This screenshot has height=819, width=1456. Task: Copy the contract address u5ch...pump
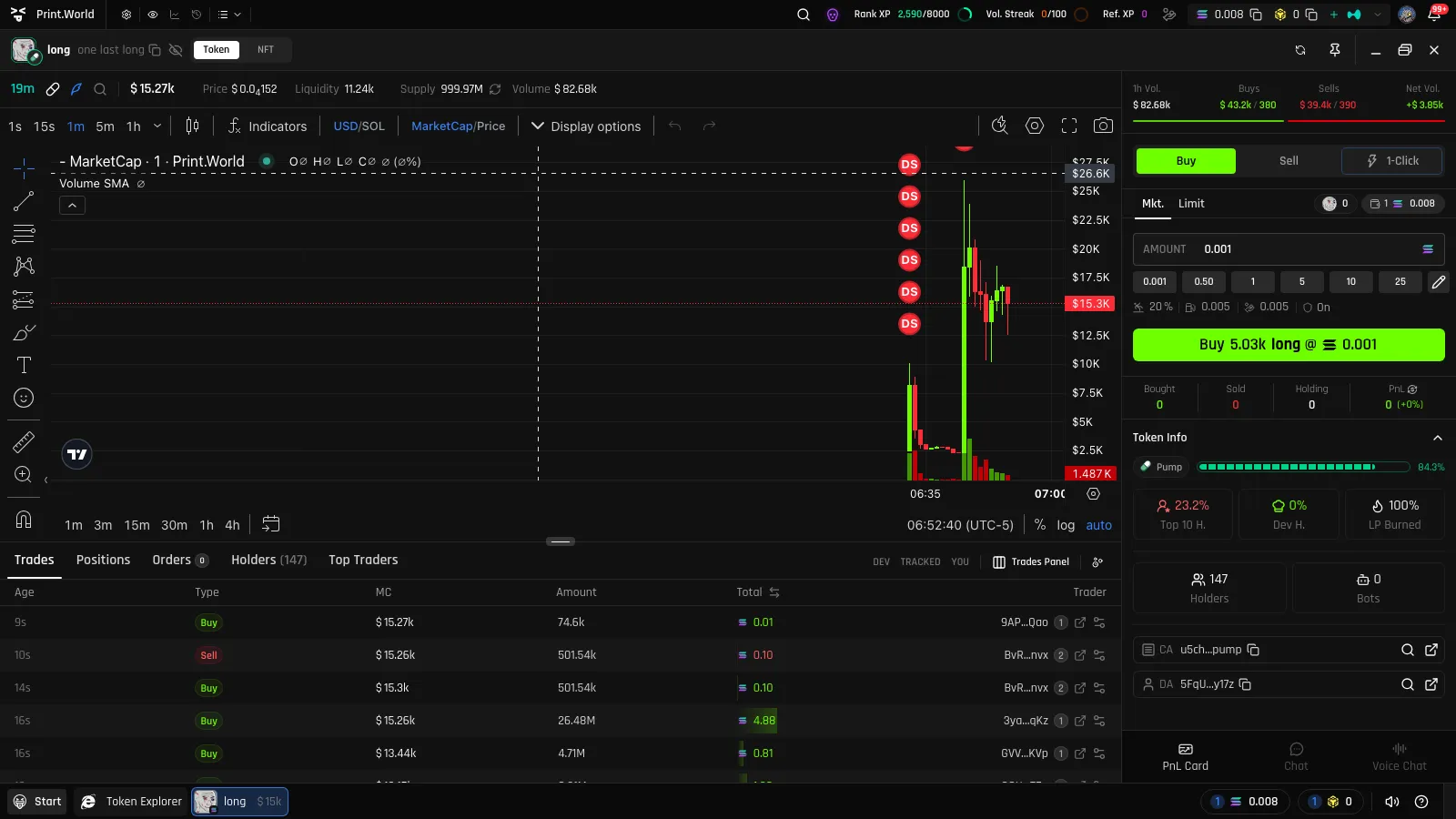[x=1253, y=650]
